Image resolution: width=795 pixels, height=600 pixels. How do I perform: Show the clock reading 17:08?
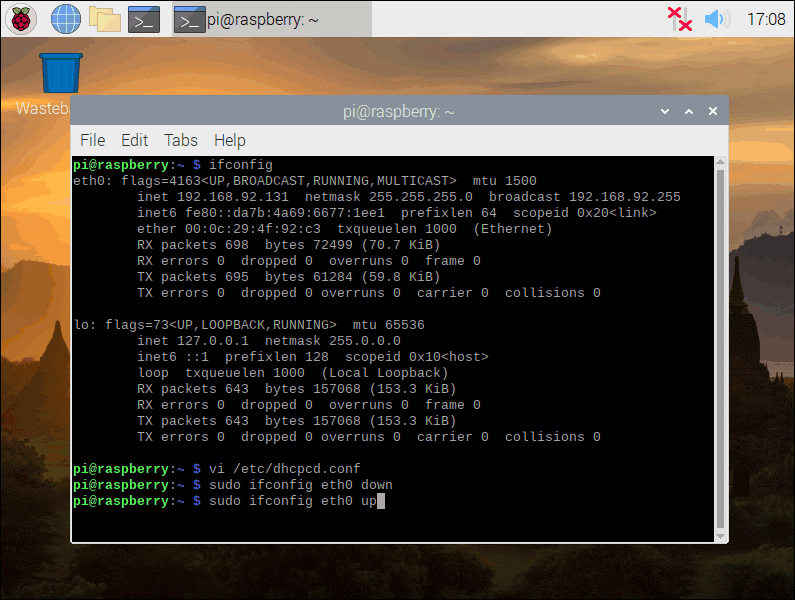coord(766,19)
